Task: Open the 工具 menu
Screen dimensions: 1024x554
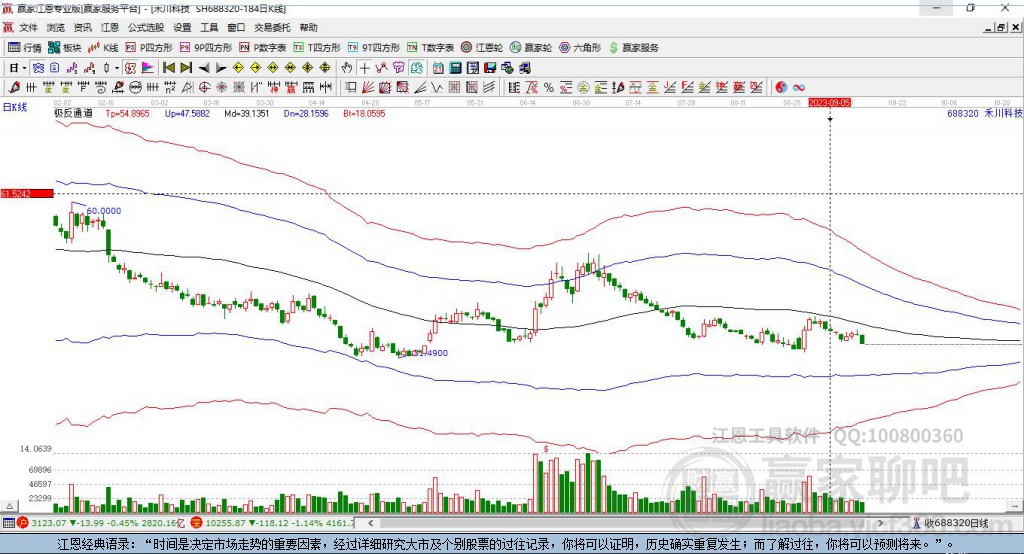Action: pos(209,27)
